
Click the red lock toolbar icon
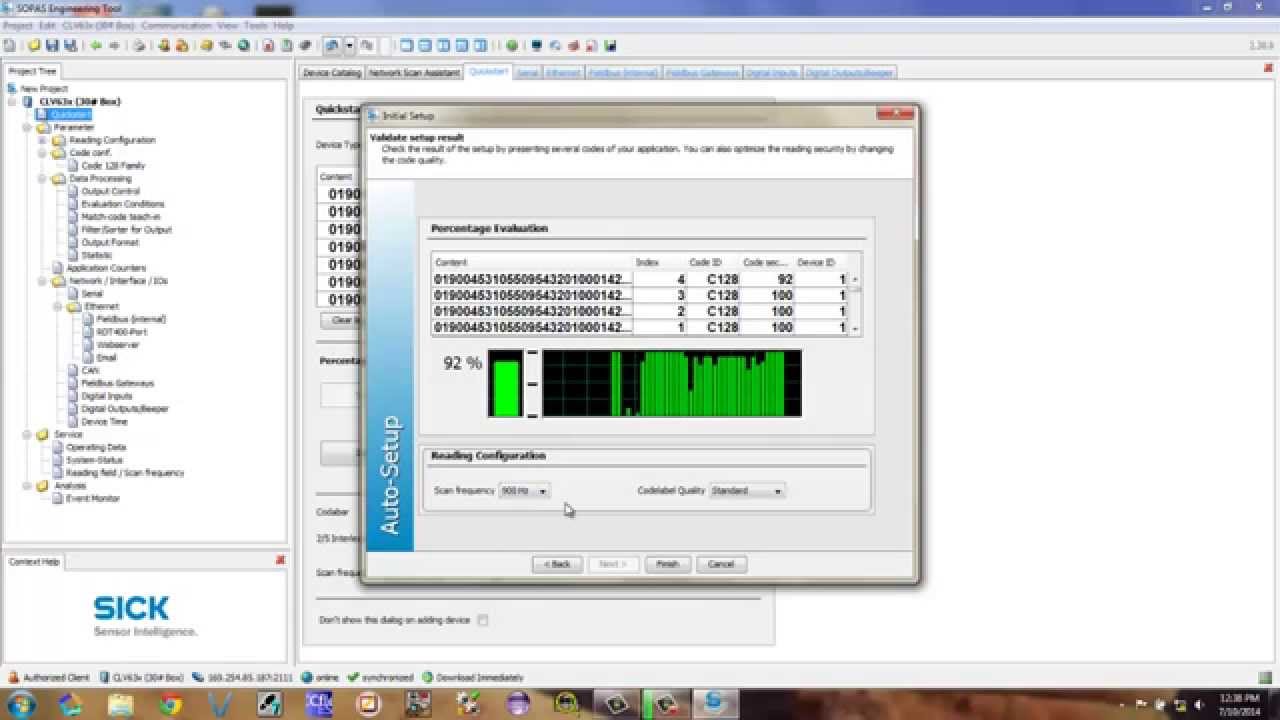[182, 46]
